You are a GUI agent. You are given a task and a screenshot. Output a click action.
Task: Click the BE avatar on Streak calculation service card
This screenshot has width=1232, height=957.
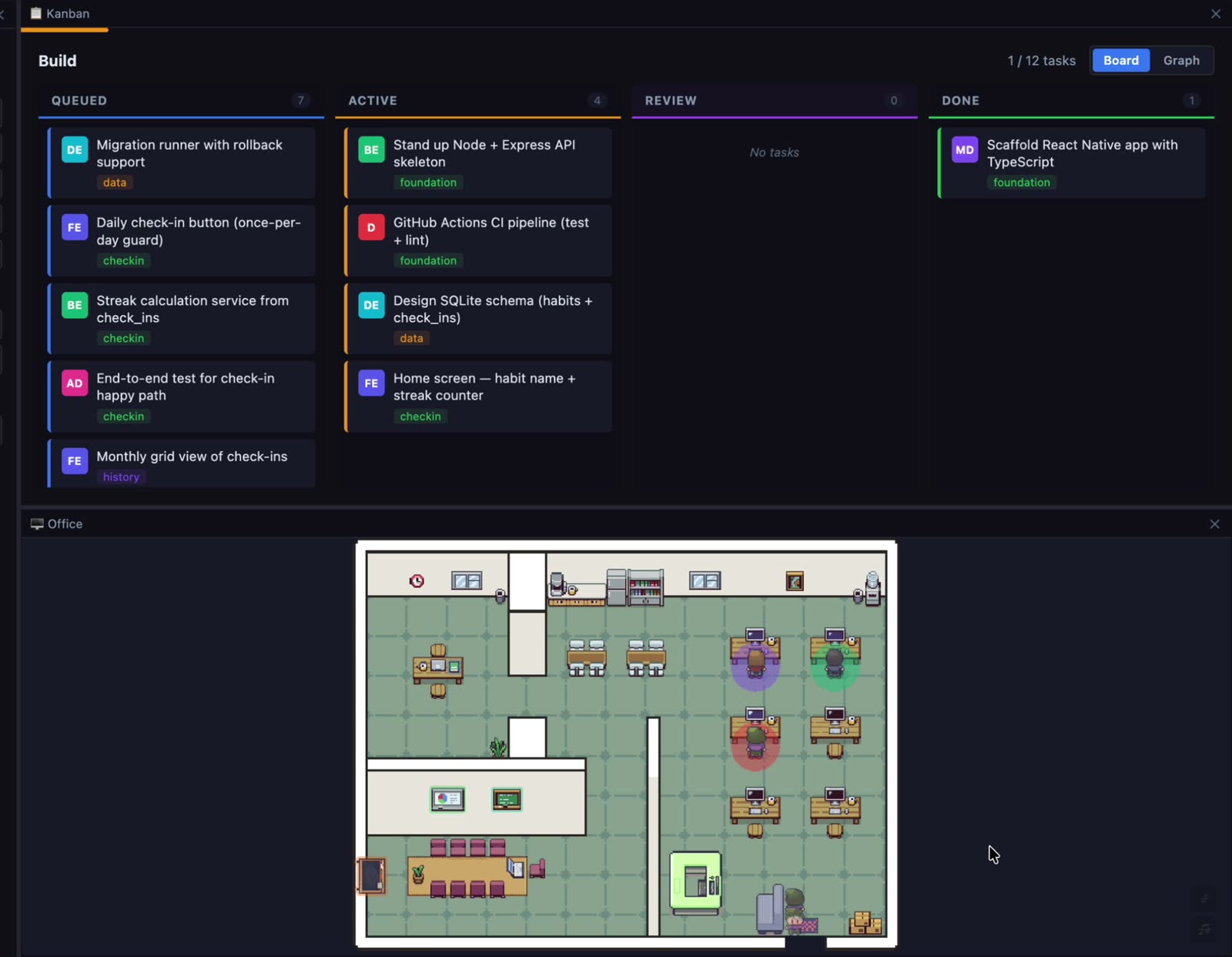click(x=75, y=306)
